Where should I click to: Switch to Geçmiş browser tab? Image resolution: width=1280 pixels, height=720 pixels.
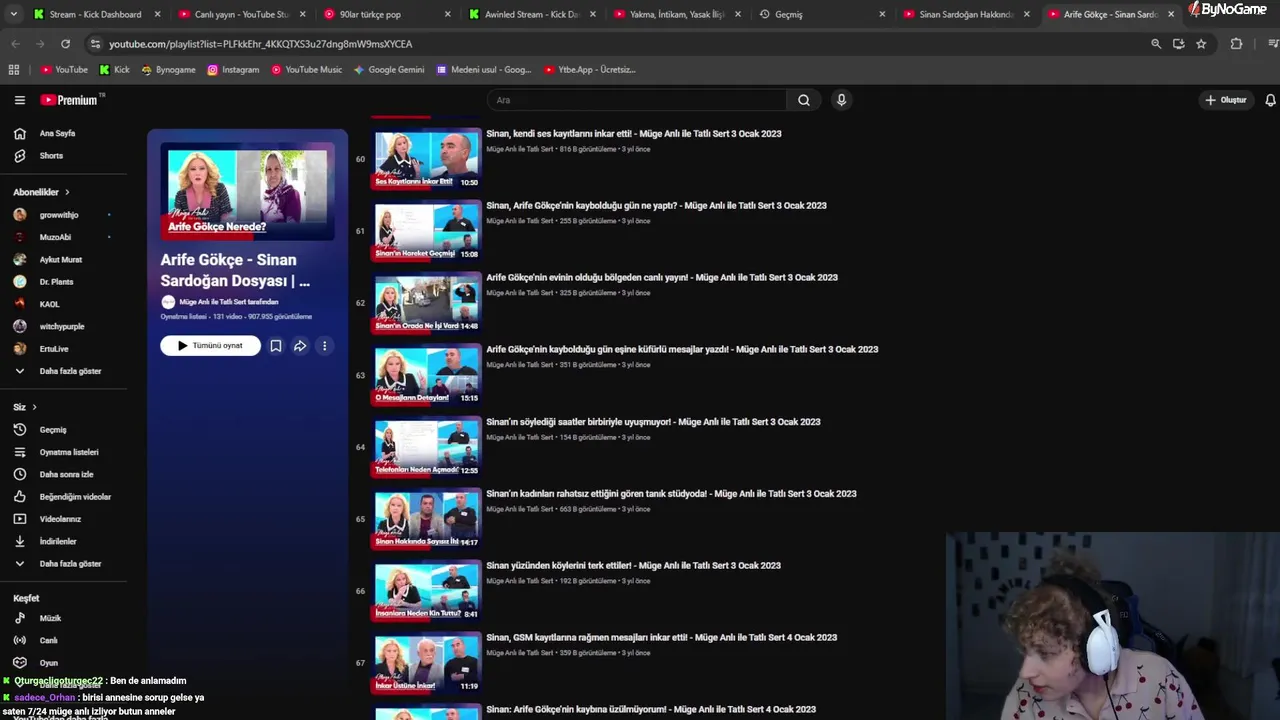pyautogui.click(x=788, y=14)
